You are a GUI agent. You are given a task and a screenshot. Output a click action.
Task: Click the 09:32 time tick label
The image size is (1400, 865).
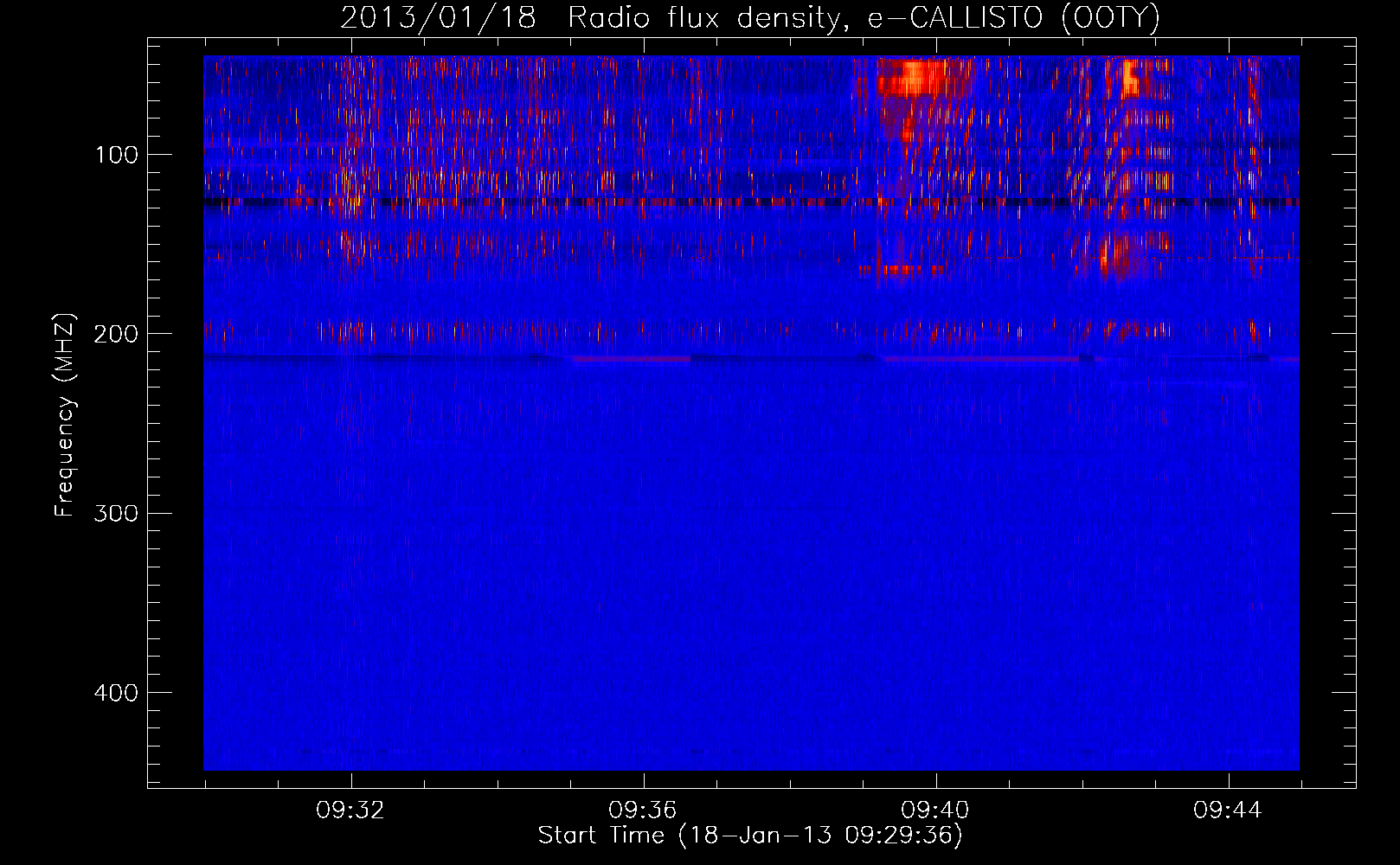point(350,811)
